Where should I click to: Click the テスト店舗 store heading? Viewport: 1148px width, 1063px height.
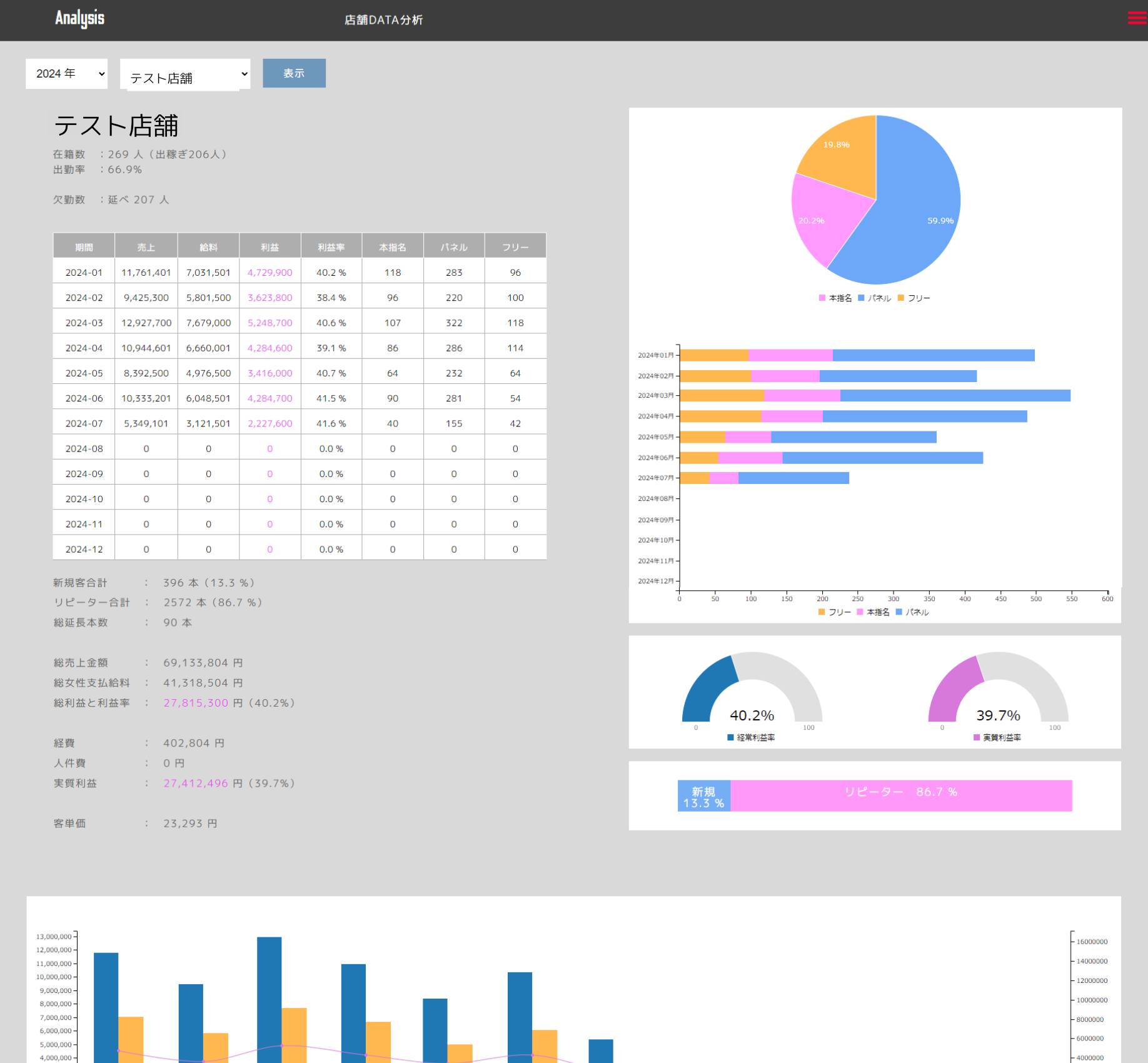[x=116, y=126]
